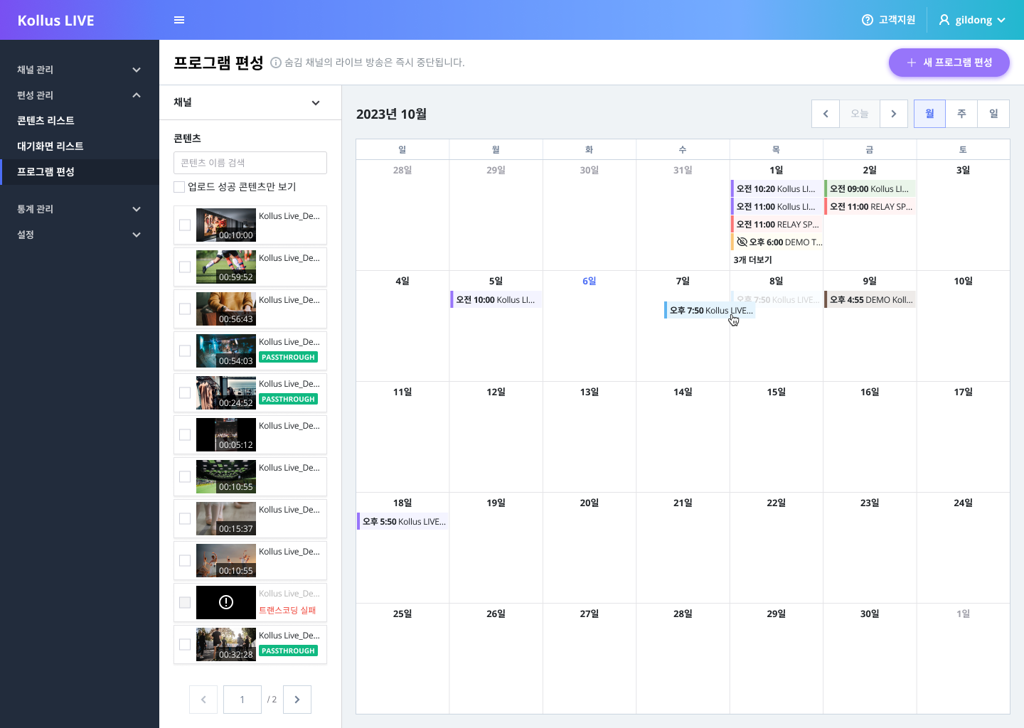Click the error icon on failed transcoding thumbnail
The image size is (1024, 728).
[x=226, y=602]
